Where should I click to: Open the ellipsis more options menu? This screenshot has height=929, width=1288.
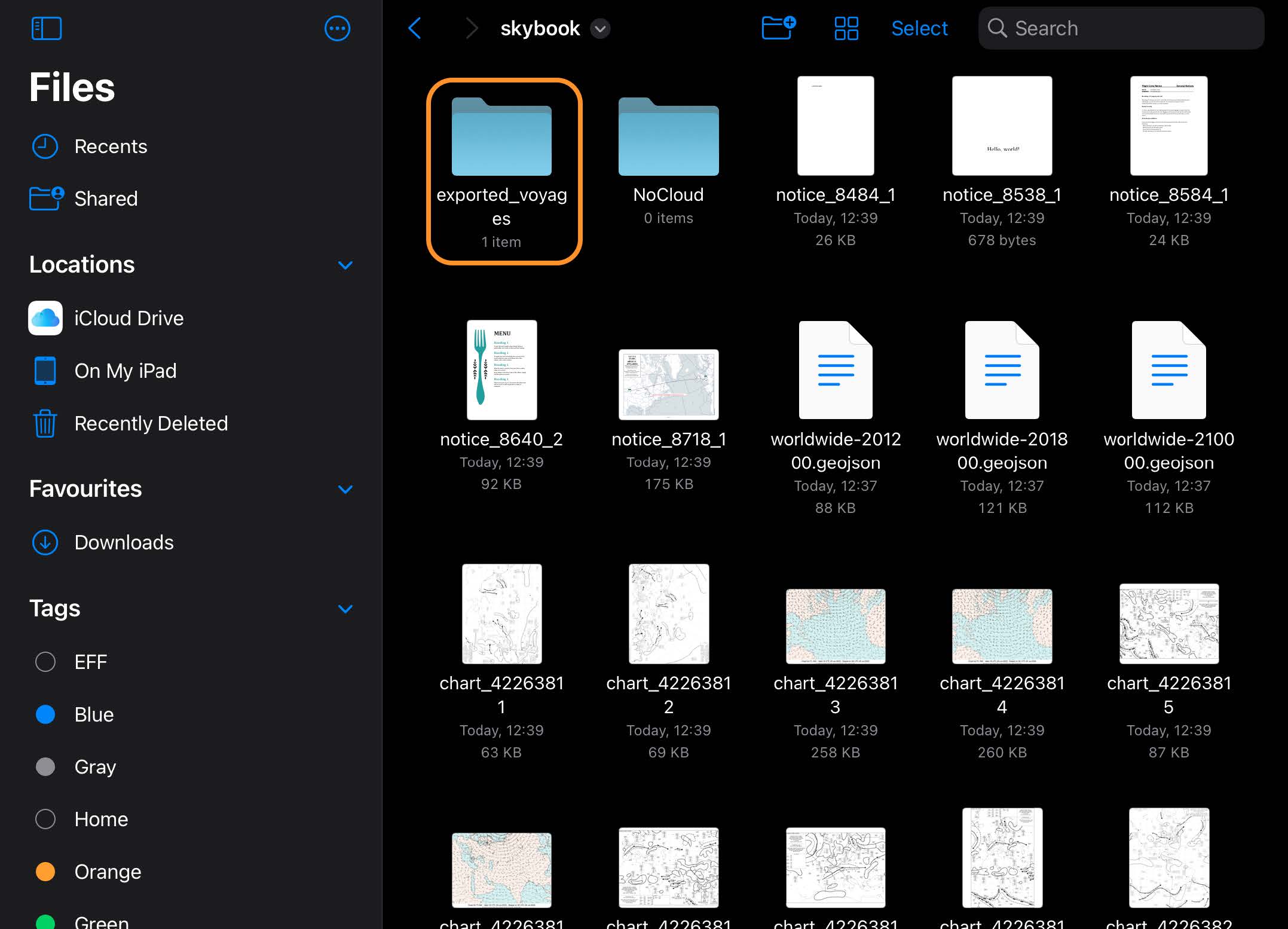pyautogui.click(x=337, y=28)
